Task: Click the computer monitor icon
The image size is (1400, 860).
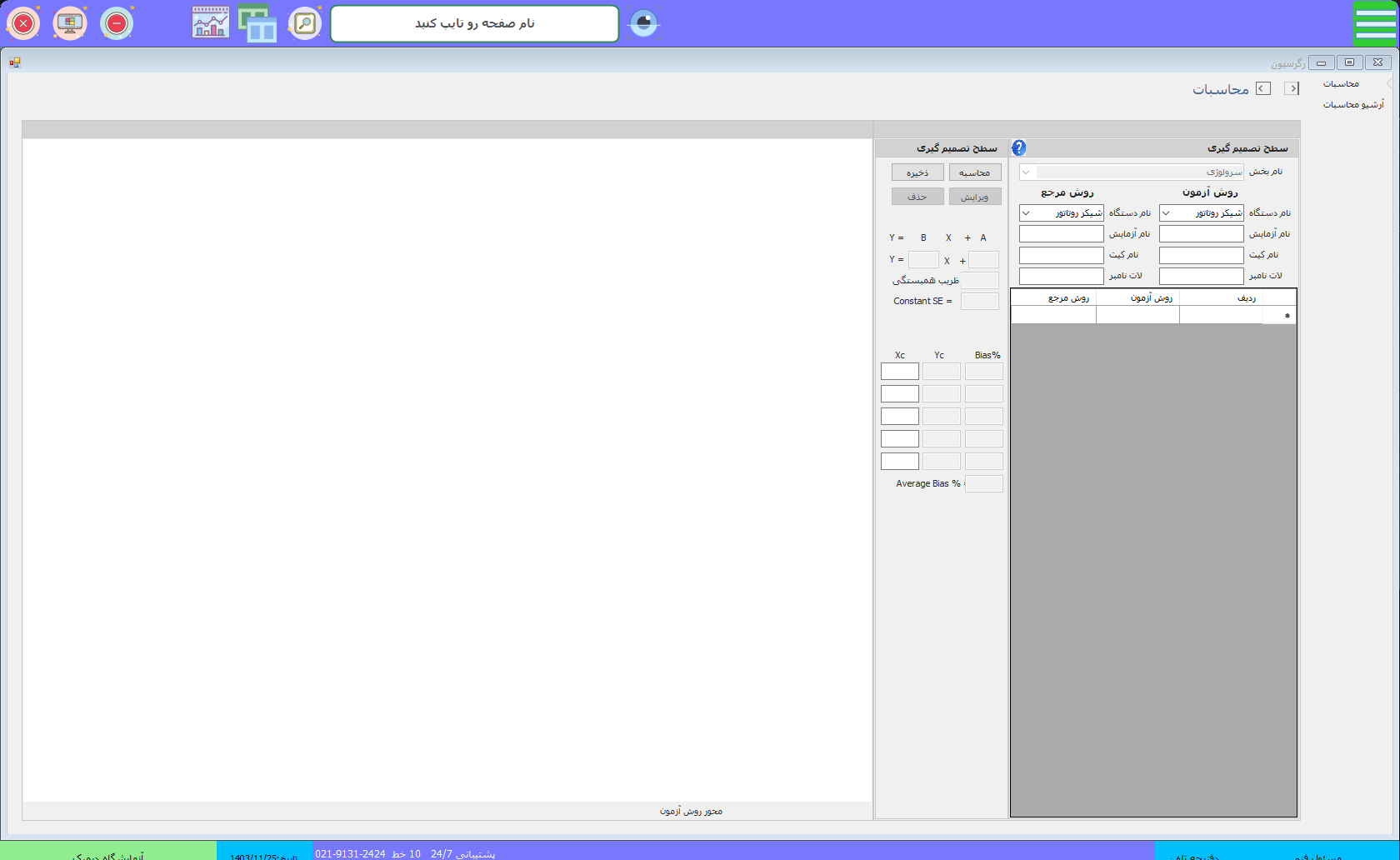Action: [70, 23]
